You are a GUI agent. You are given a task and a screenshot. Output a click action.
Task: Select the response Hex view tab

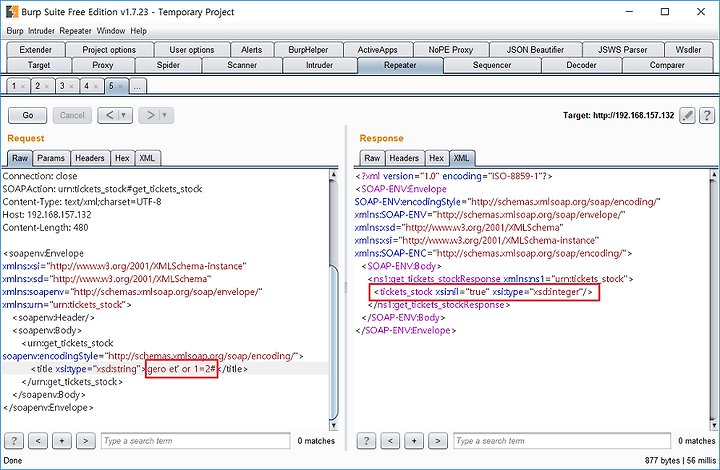coord(436,158)
